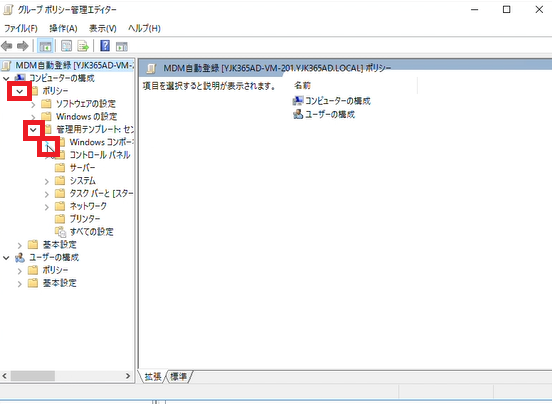The image size is (552, 404).
Task: Select the すべての設定 icon in the tree
Action: (x=61, y=232)
